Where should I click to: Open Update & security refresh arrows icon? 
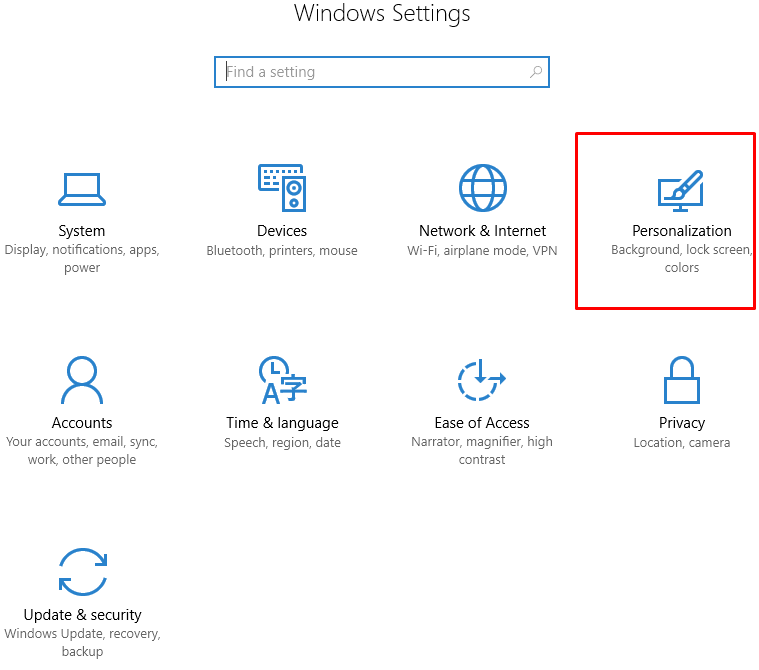(x=83, y=572)
